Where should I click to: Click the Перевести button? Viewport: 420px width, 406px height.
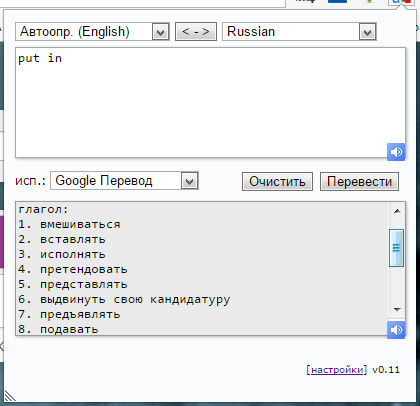(x=359, y=182)
